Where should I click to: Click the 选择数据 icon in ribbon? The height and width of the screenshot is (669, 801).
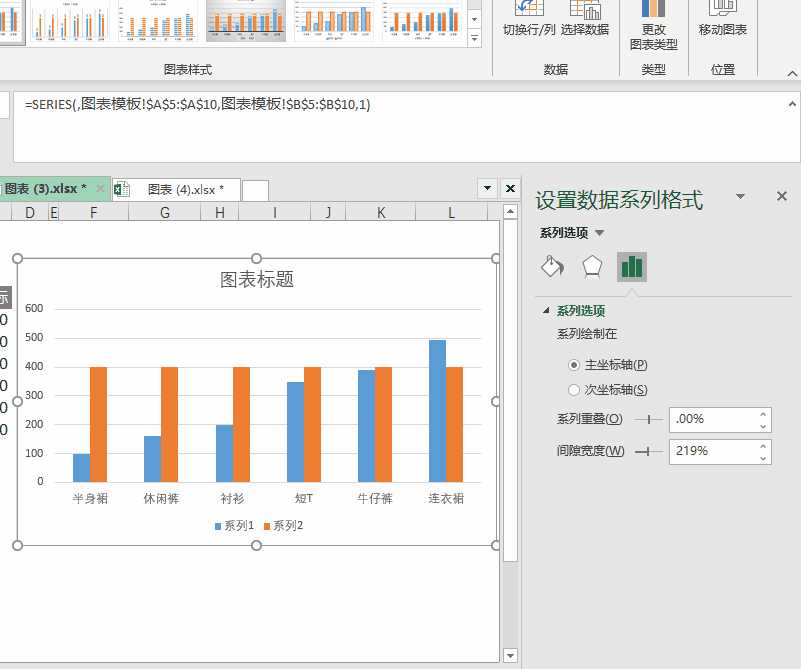(585, 10)
